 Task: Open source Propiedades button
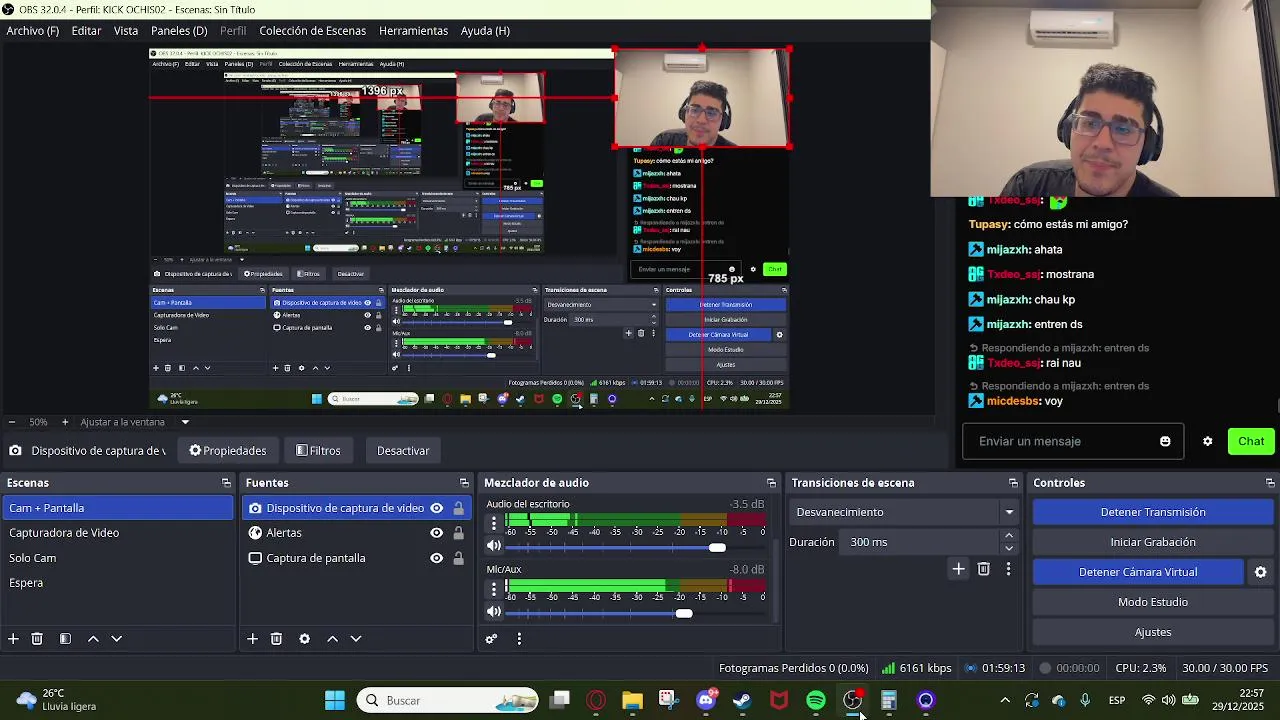click(228, 451)
